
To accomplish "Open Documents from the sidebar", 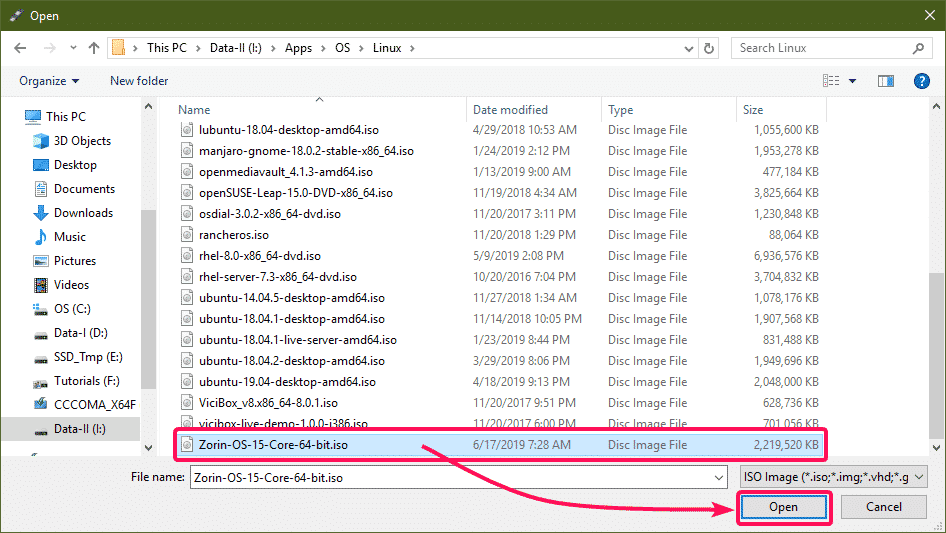I will coord(84,189).
